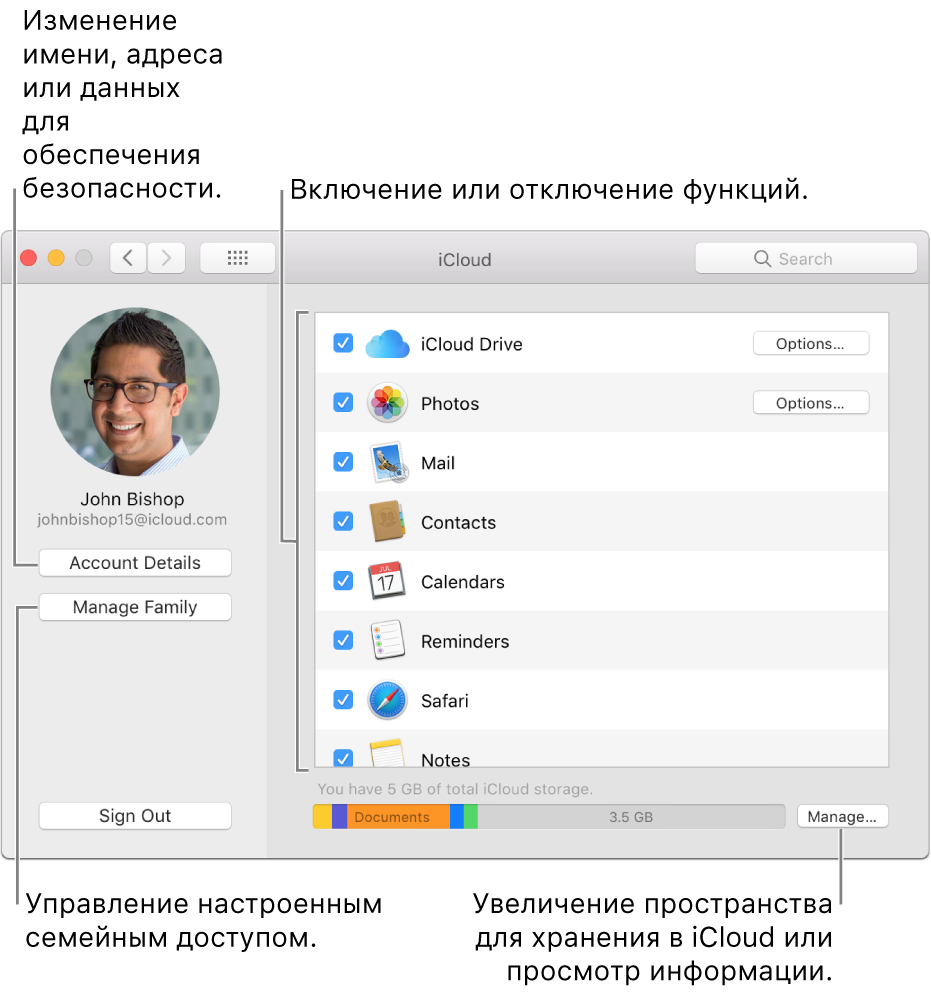The width and height of the screenshot is (931, 995).
Task: Turn off the Safari checkbox
Action: pyautogui.click(x=343, y=700)
